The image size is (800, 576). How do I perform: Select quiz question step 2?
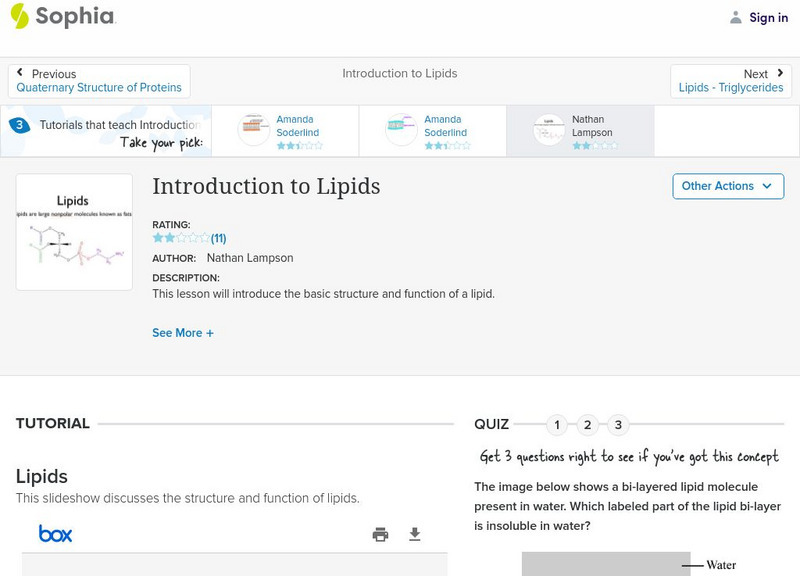[x=588, y=425]
